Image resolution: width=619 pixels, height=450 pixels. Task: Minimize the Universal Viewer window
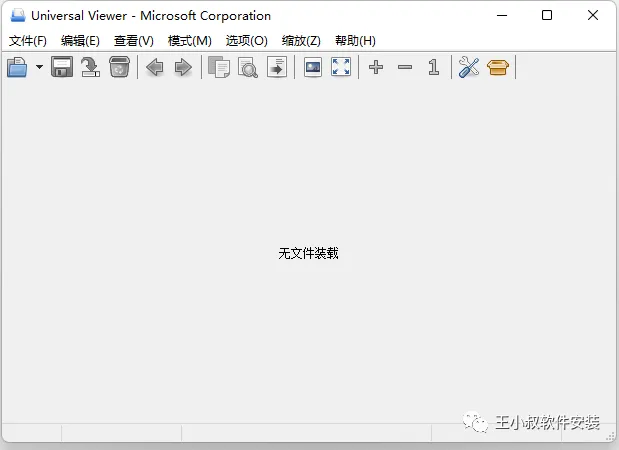click(502, 15)
